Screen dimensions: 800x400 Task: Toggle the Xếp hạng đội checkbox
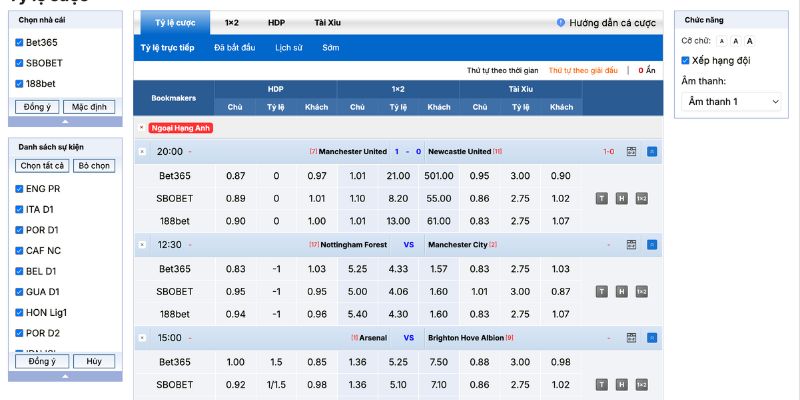pyautogui.click(x=686, y=60)
